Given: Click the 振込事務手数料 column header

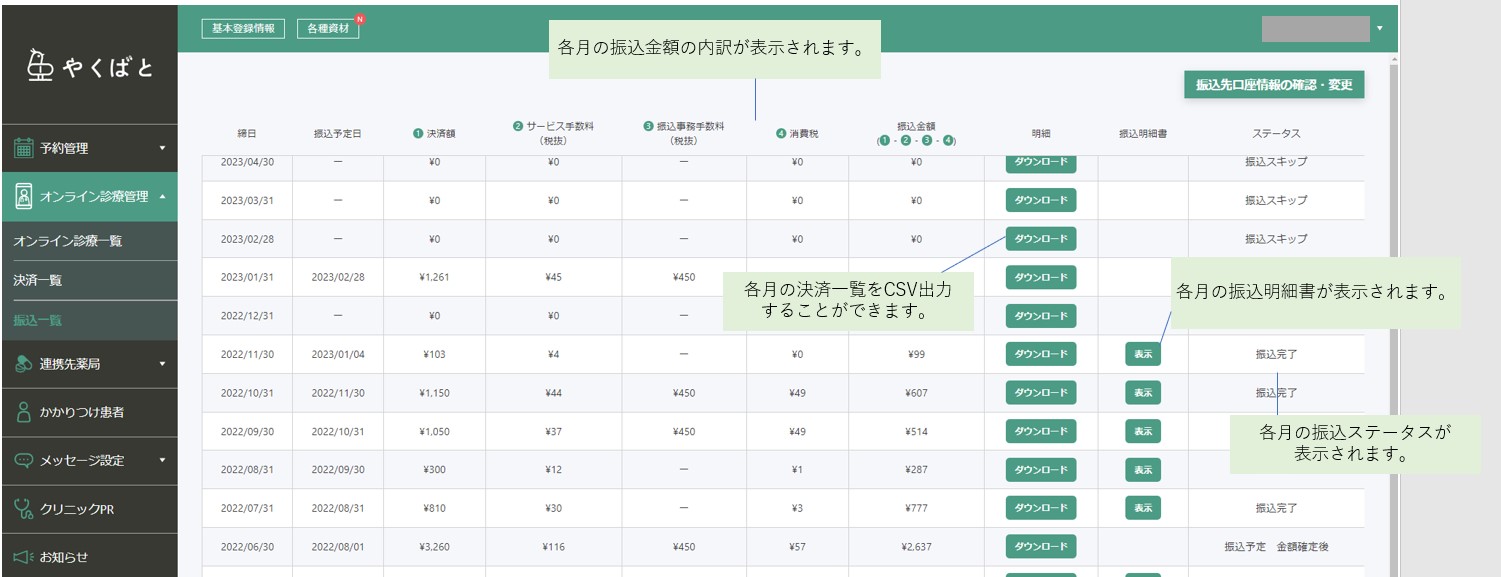Looking at the screenshot, I should point(684,133).
